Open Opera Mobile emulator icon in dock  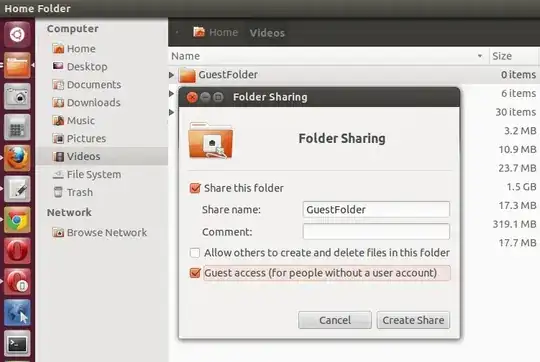point(17,282)
